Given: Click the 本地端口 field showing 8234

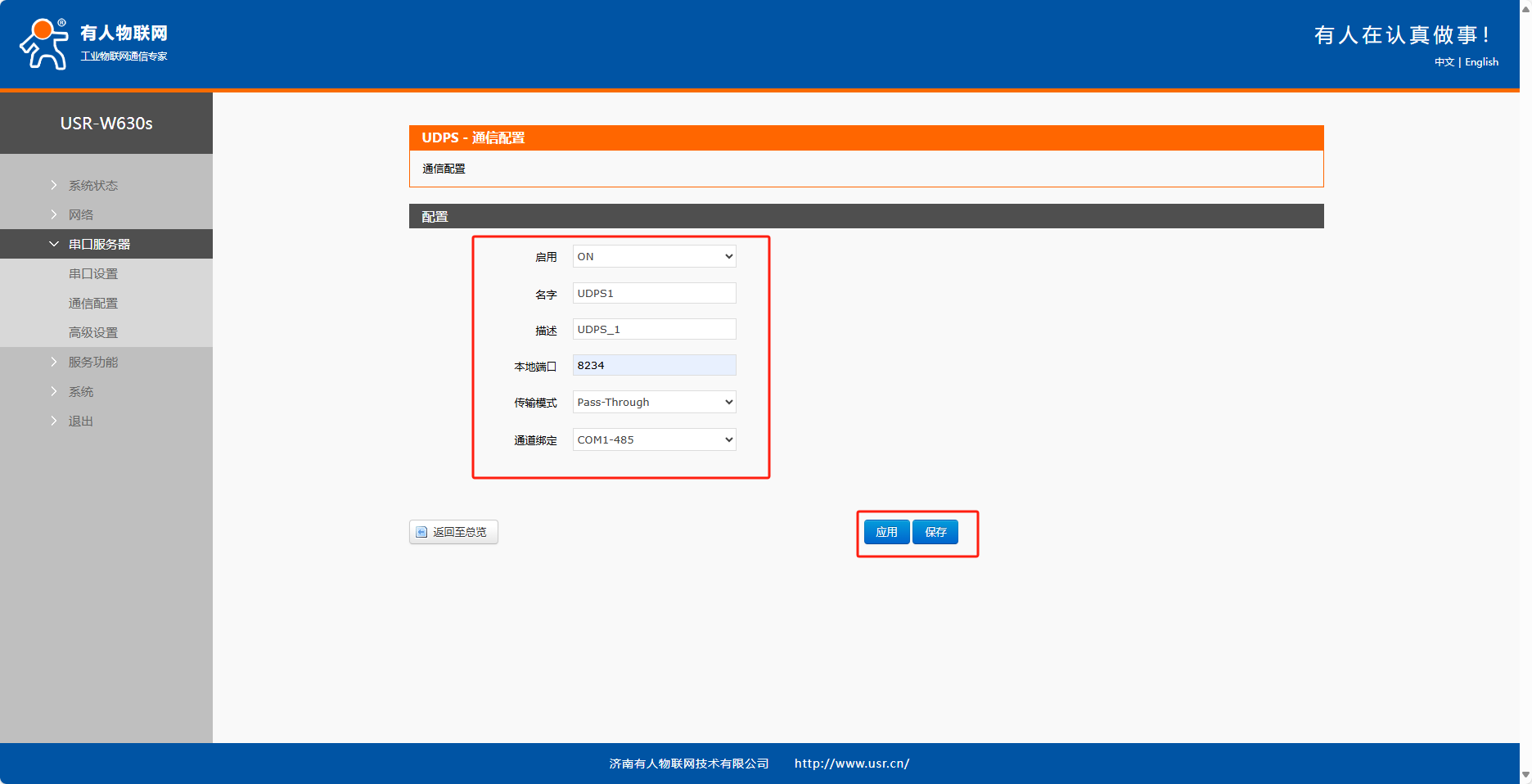Looking at the screenshot, I should (x=654, y=366).
